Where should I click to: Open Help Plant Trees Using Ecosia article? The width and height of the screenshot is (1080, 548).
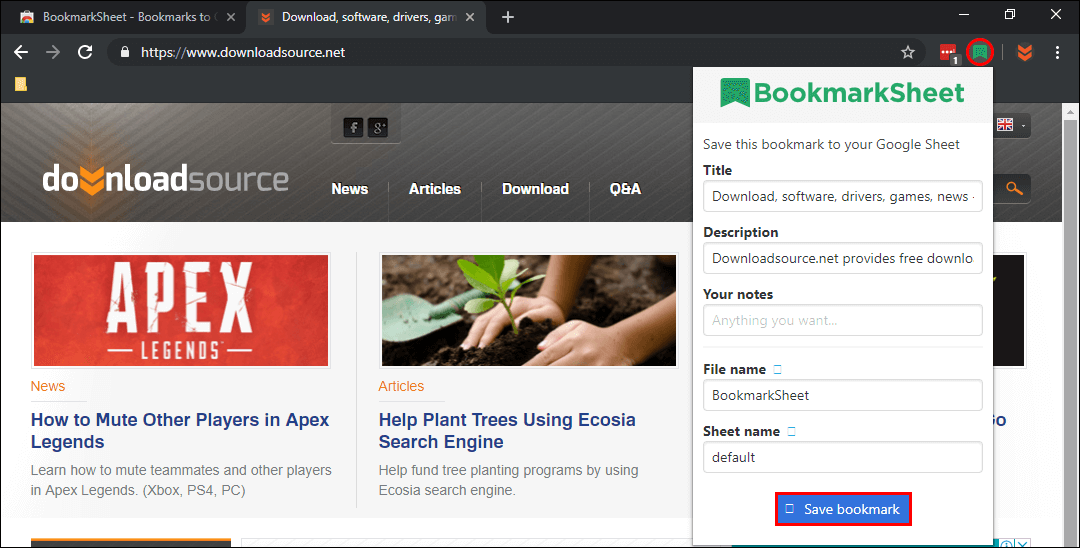[507, 431]
